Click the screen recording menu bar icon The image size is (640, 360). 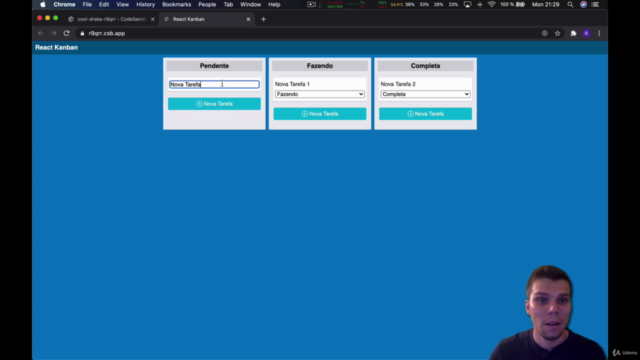click(x=311, y=4)
